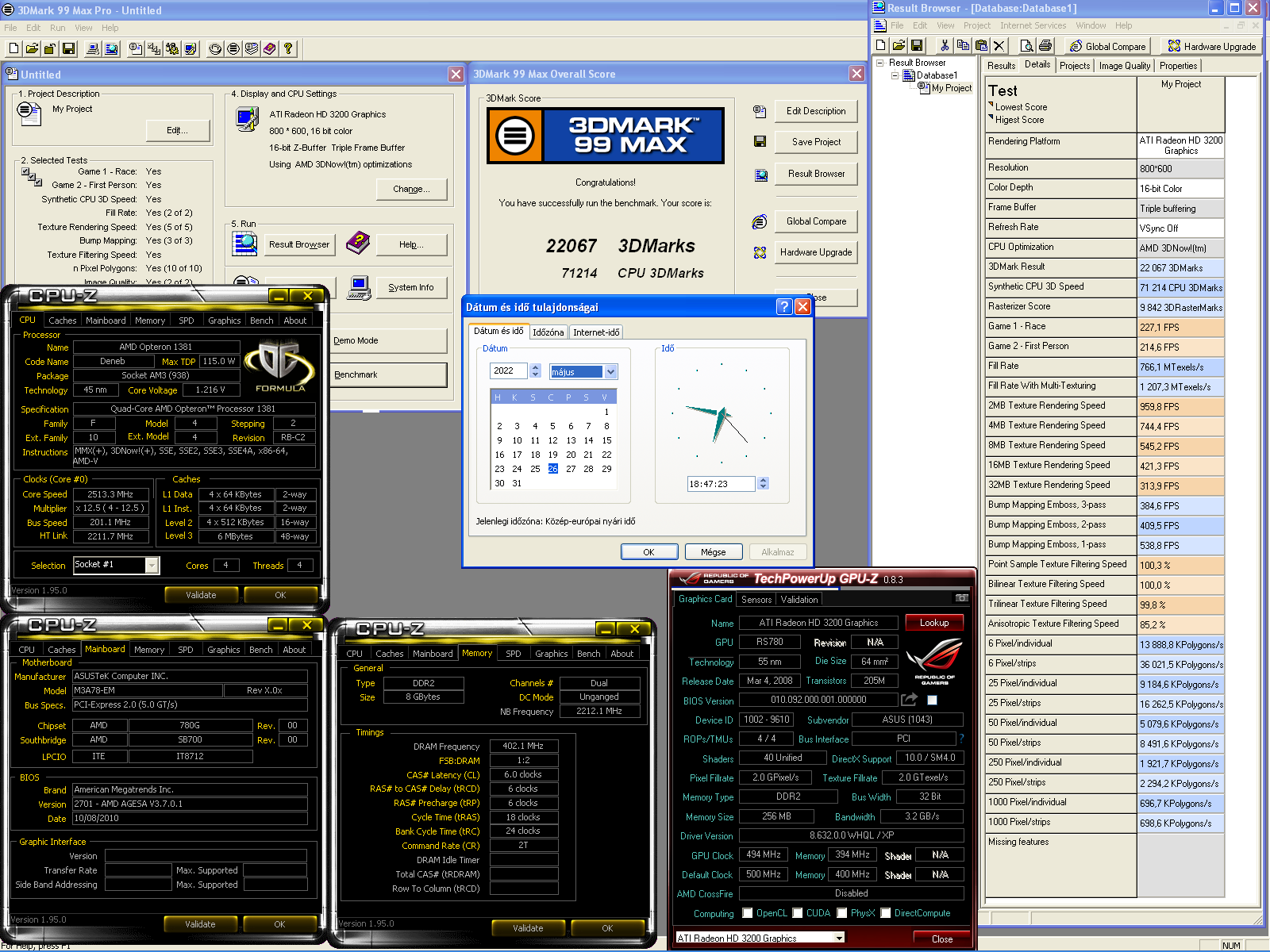The width and height of the screenshot is (1270, 952).
Task: Toggle the DirectCompute checkbox in GPU-Z
Action: (x=885, y=913)
